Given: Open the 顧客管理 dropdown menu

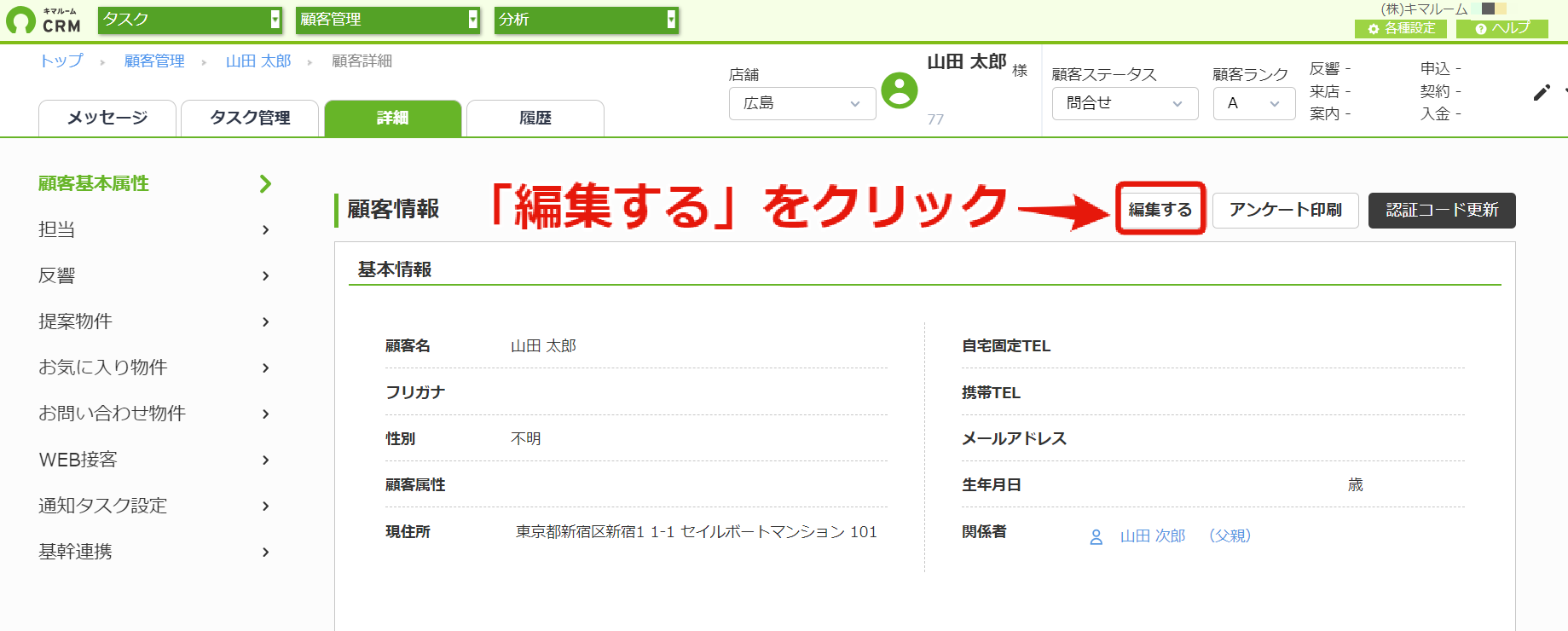Looking at the screenshot, I should point(388,20).
